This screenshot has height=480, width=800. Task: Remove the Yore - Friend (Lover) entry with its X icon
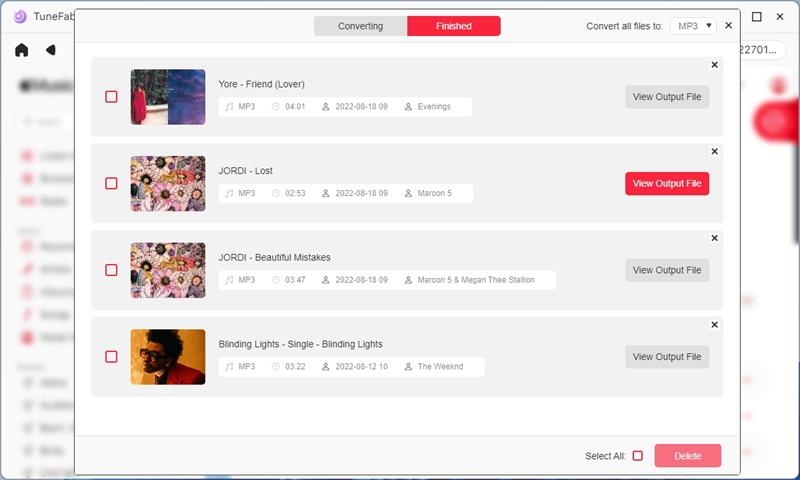click(714, 65)
